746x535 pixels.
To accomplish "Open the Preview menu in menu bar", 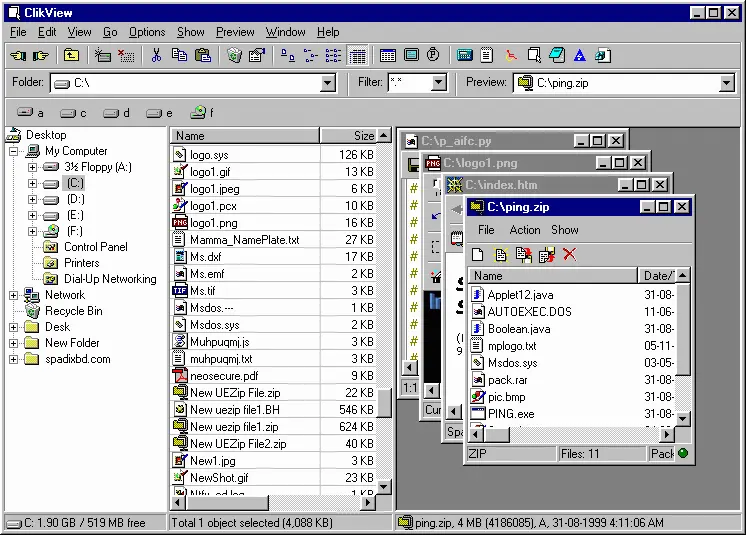I will [235, 32].
